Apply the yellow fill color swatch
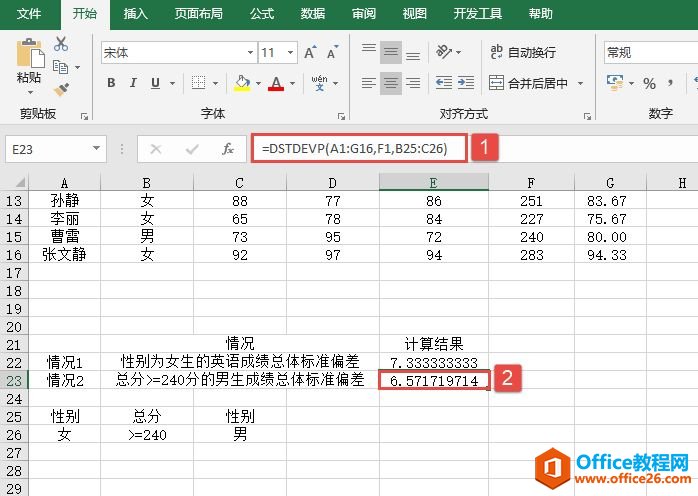The image size is (698, 496). (242, 83)
